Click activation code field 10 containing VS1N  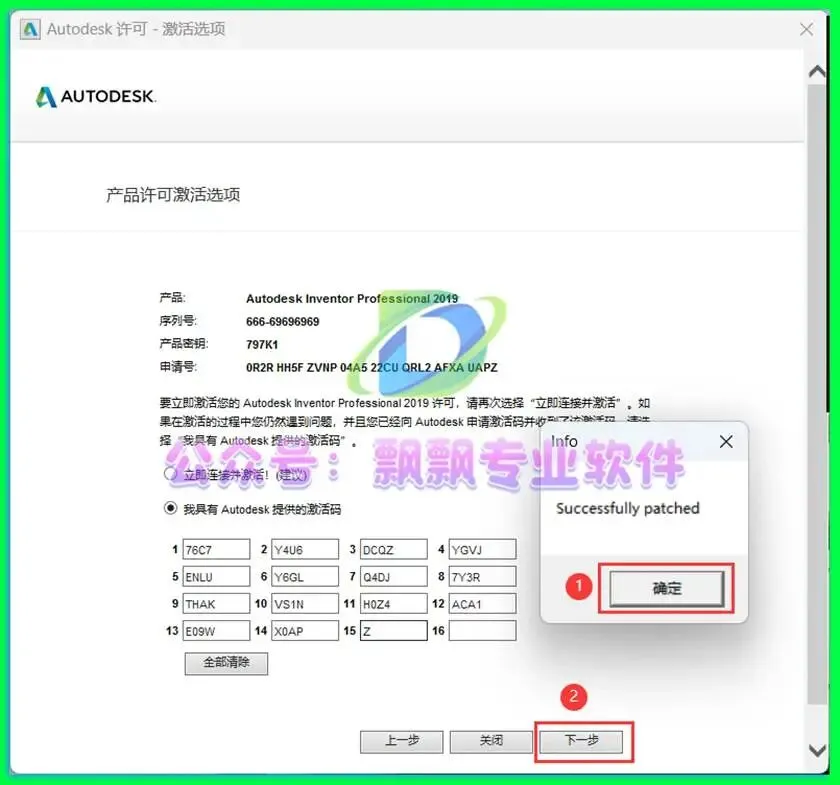click(305, 603)
